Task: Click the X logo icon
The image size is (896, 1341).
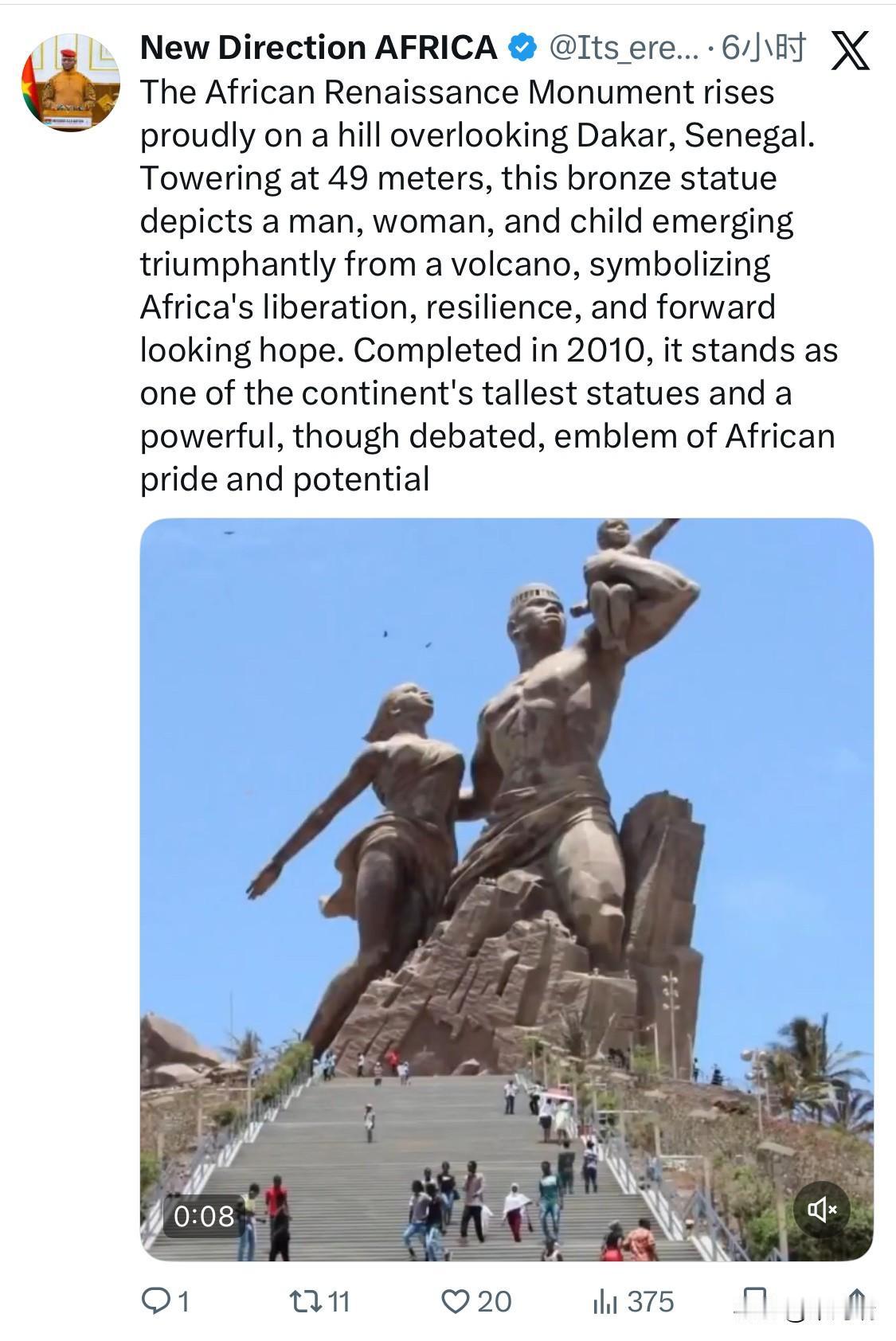Action: 850,50
